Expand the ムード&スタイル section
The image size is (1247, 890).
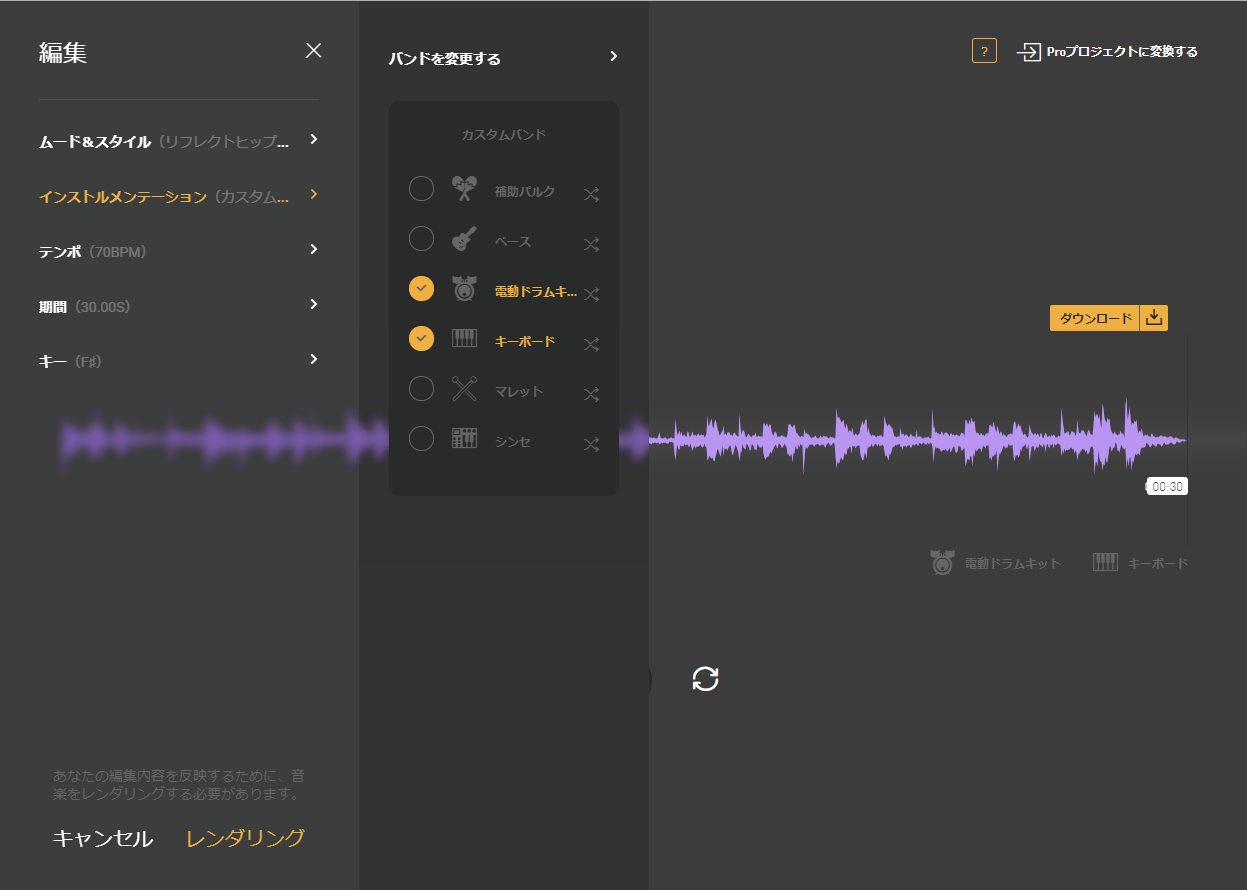click(179, 141)
